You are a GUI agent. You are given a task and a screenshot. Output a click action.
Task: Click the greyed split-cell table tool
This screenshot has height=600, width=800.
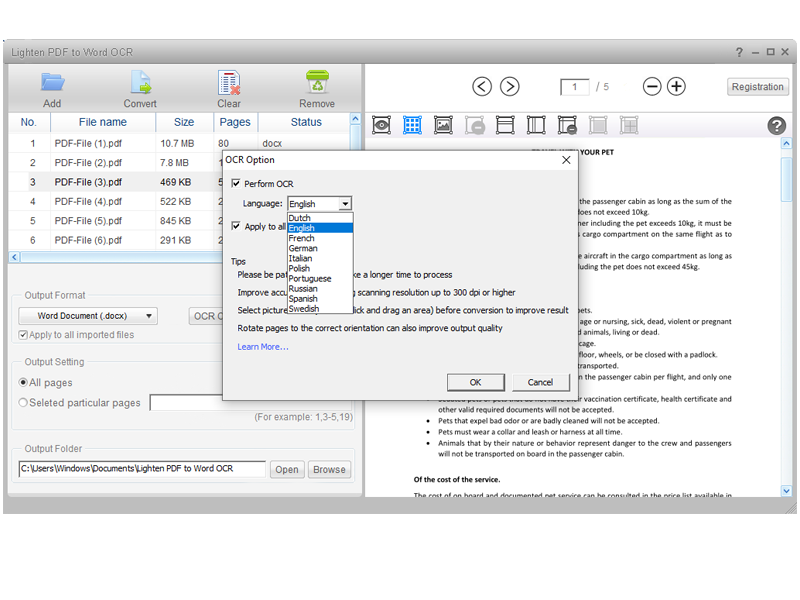point(629,125)
